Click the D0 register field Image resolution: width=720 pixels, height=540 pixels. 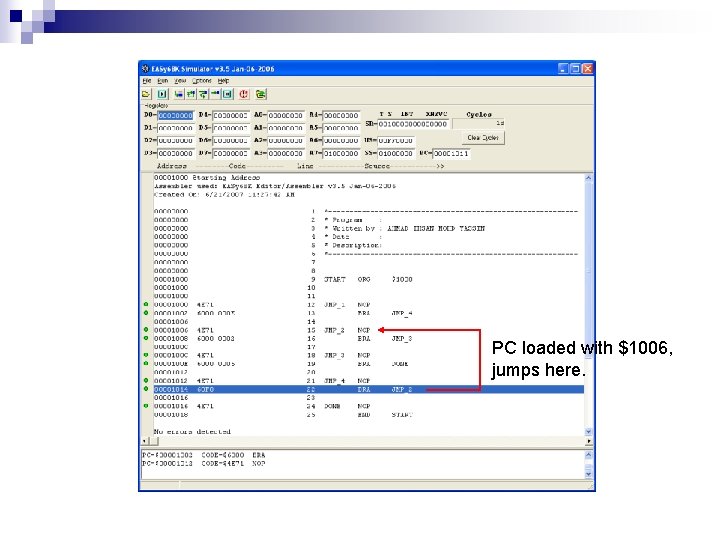click(x=175, y=116)
